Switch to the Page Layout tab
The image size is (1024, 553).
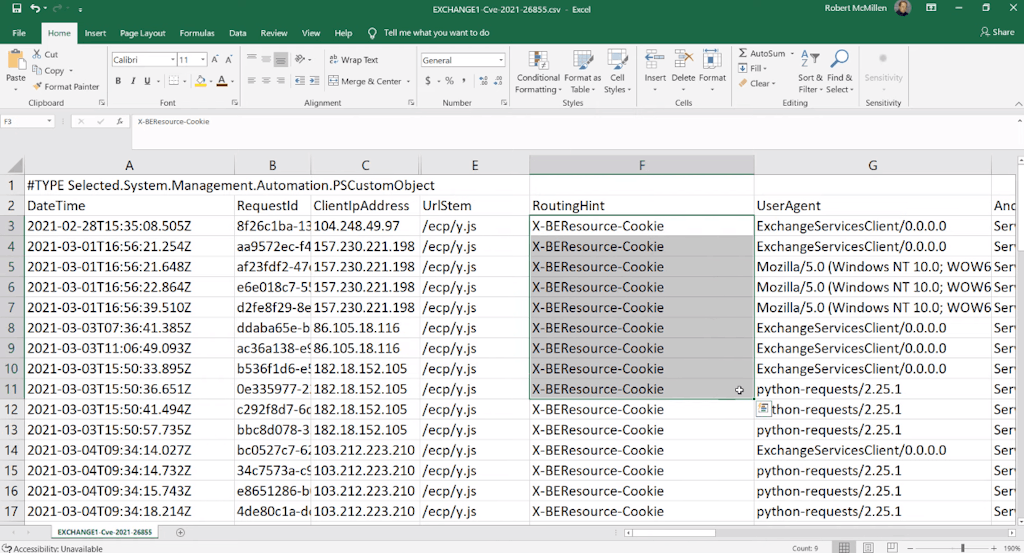142,33
